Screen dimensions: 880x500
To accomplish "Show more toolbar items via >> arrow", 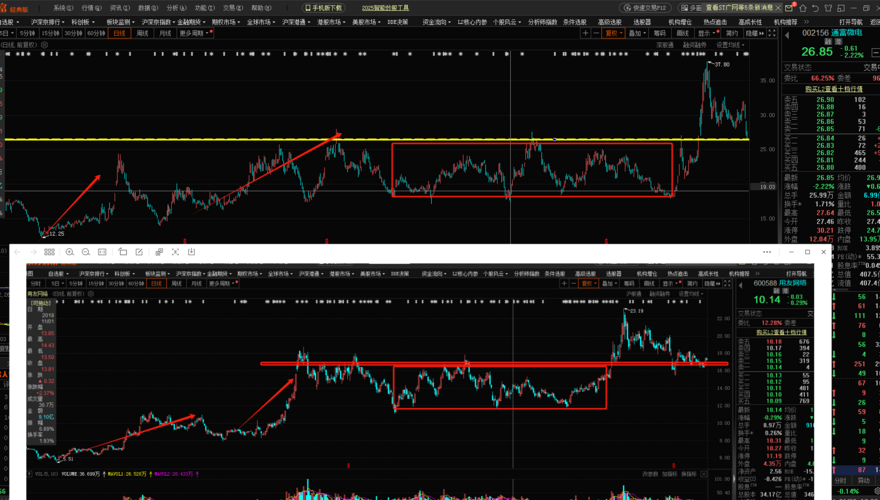I will (806, 22).
